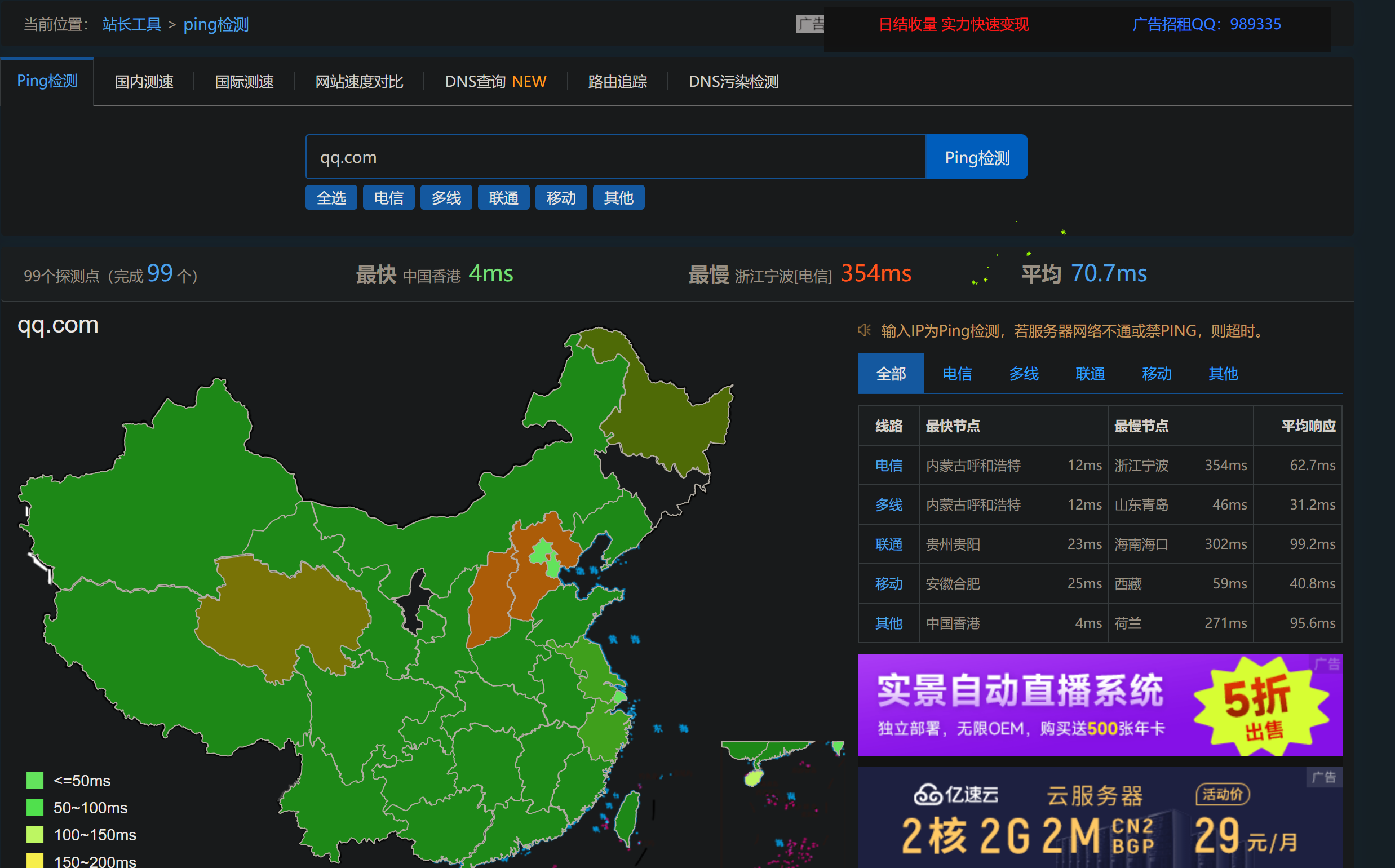Open the DNS污染检测 tab
The image size is (1395, 868).
click(x=733, y=82)
